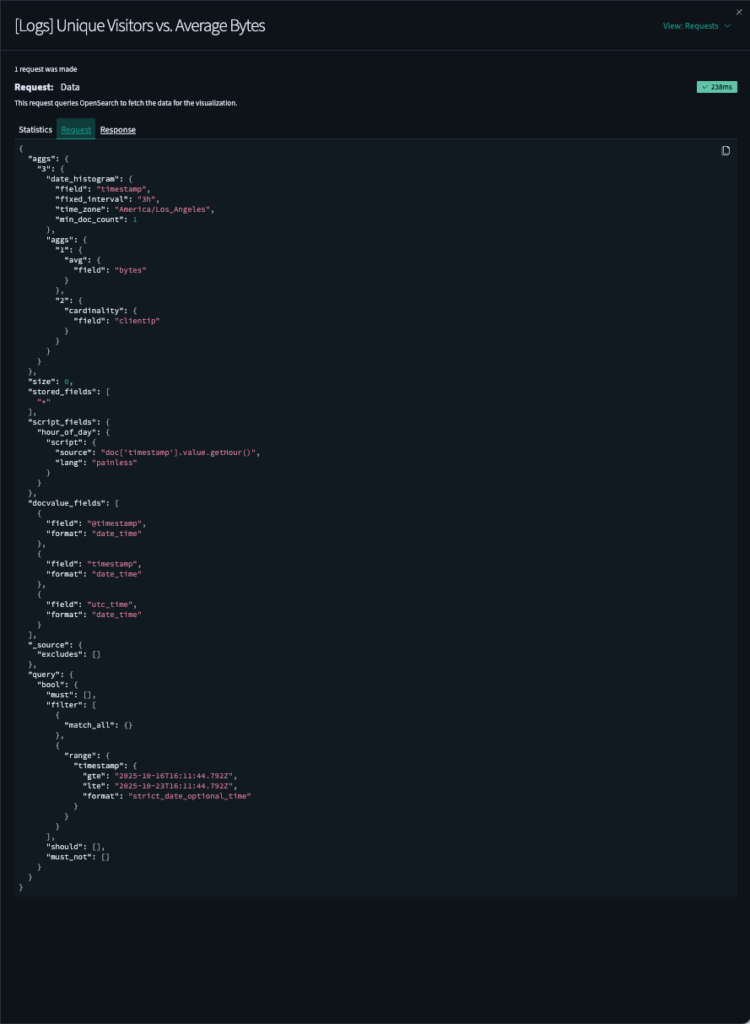The width and height of the screenshot is (750, 1024).
Task: Switch to the Response tab
Action: [x=117, y=129]
